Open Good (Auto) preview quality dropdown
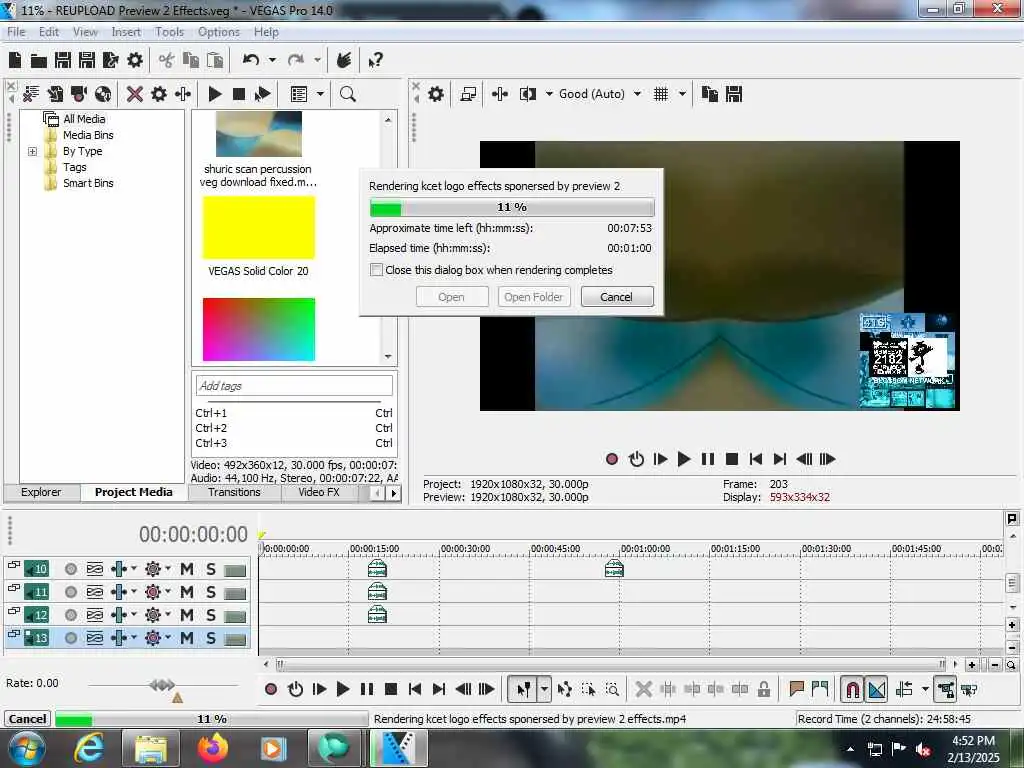Image resolution: width=1024 pixels, height=768 pixels. [637, 94]
